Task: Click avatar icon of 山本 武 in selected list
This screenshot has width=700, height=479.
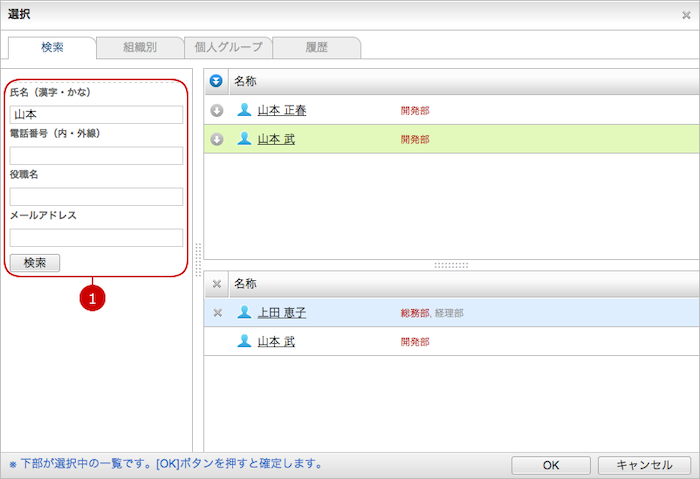Action: click(x=244, y=341)
